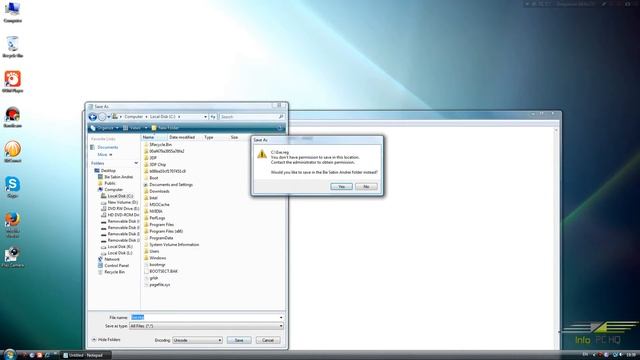The width and height of the screenshot is (640, 360).
Task: Select the Boot folder in file list
Action: click(x=151, y=178)
